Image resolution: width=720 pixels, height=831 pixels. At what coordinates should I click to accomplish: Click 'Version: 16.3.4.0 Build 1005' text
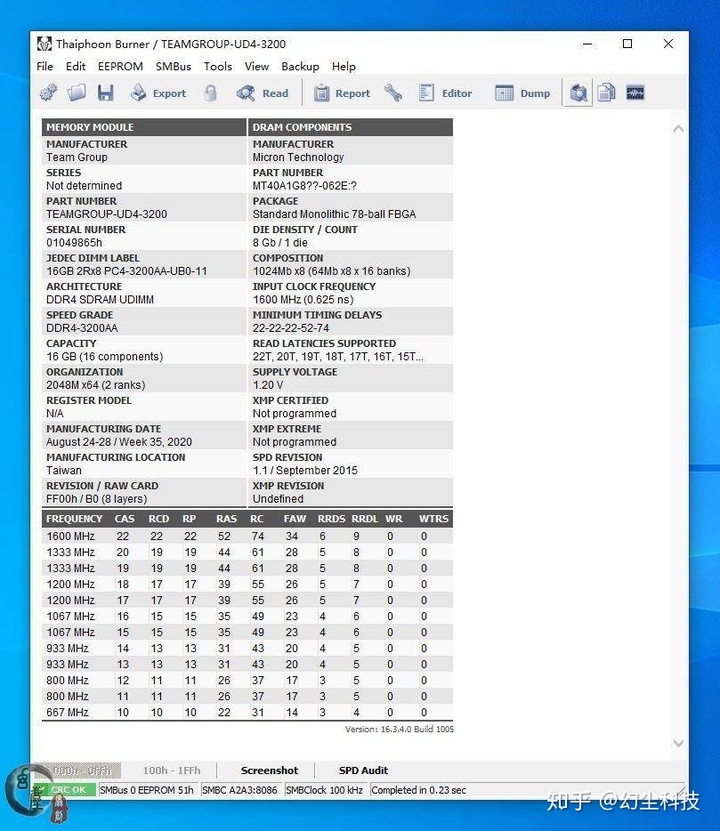pos(399,729)
